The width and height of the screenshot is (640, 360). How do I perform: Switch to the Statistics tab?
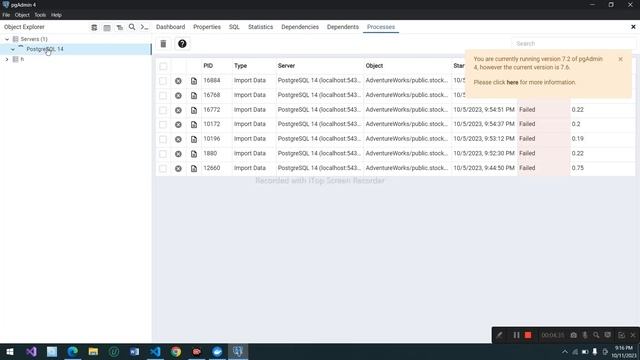point(260,27)
